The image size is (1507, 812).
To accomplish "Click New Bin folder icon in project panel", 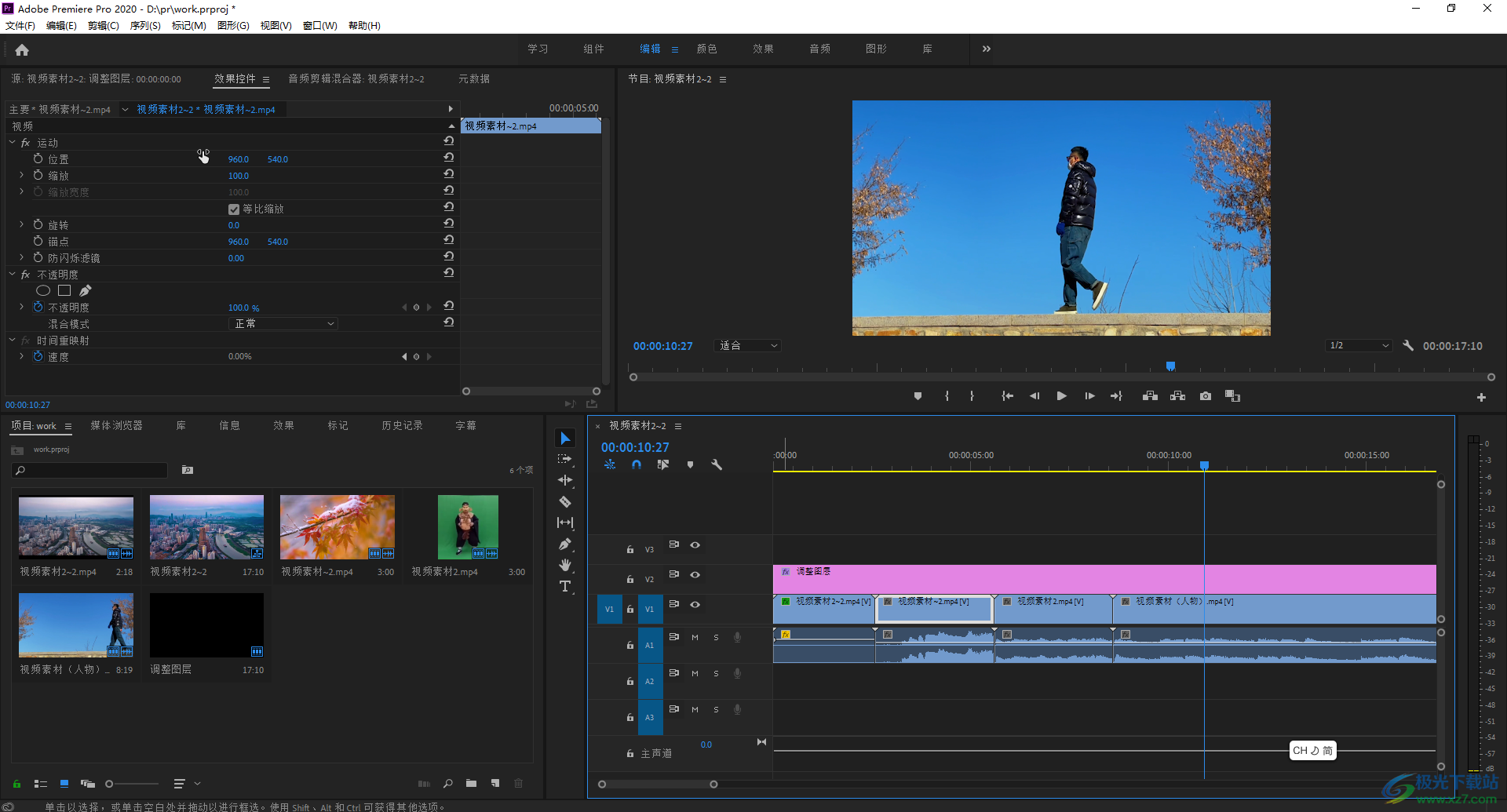I will click(471, 783).
